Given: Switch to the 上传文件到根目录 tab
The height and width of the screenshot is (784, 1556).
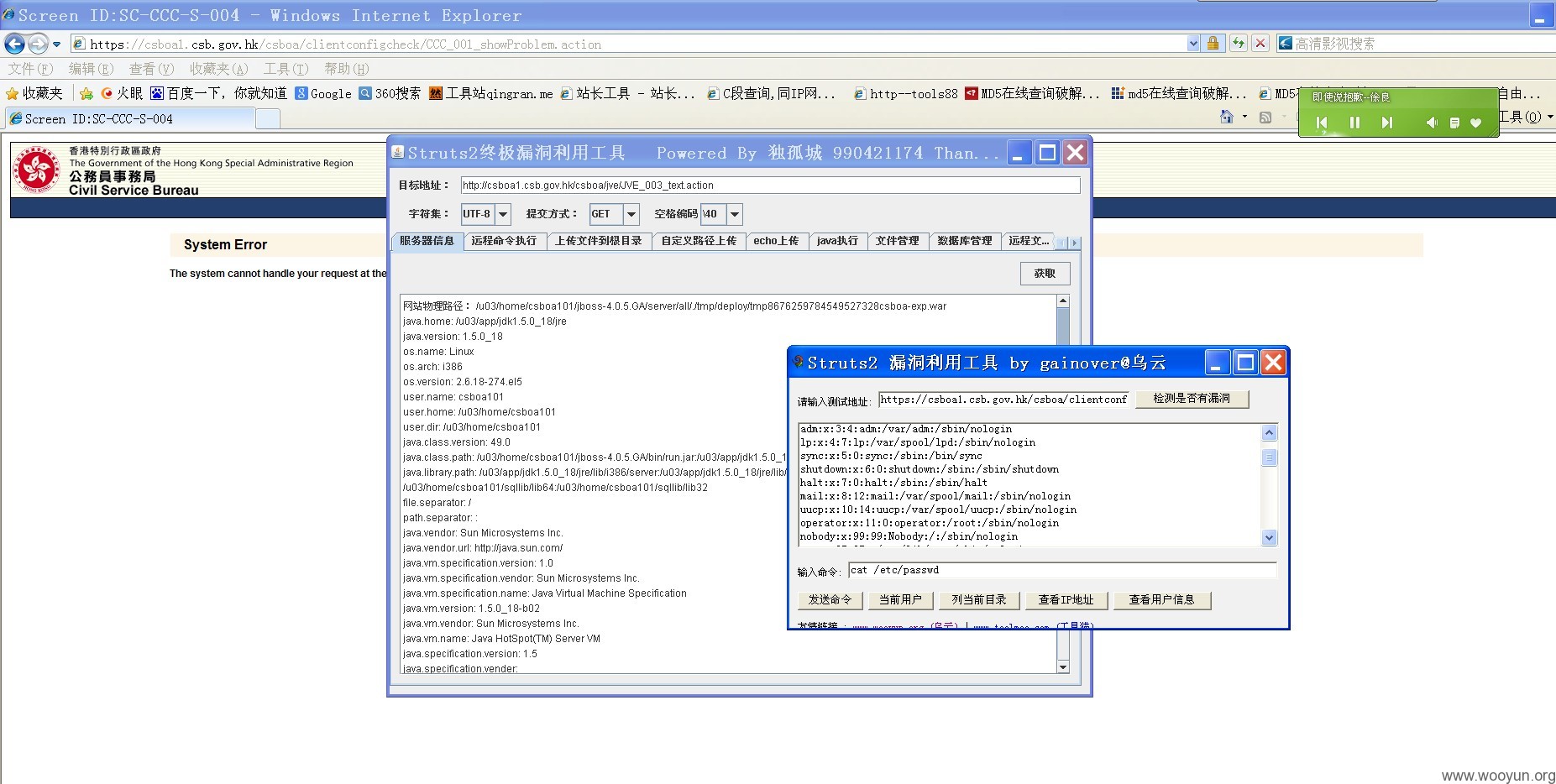Looking at the screenshot, I should (x=599, y=241).
